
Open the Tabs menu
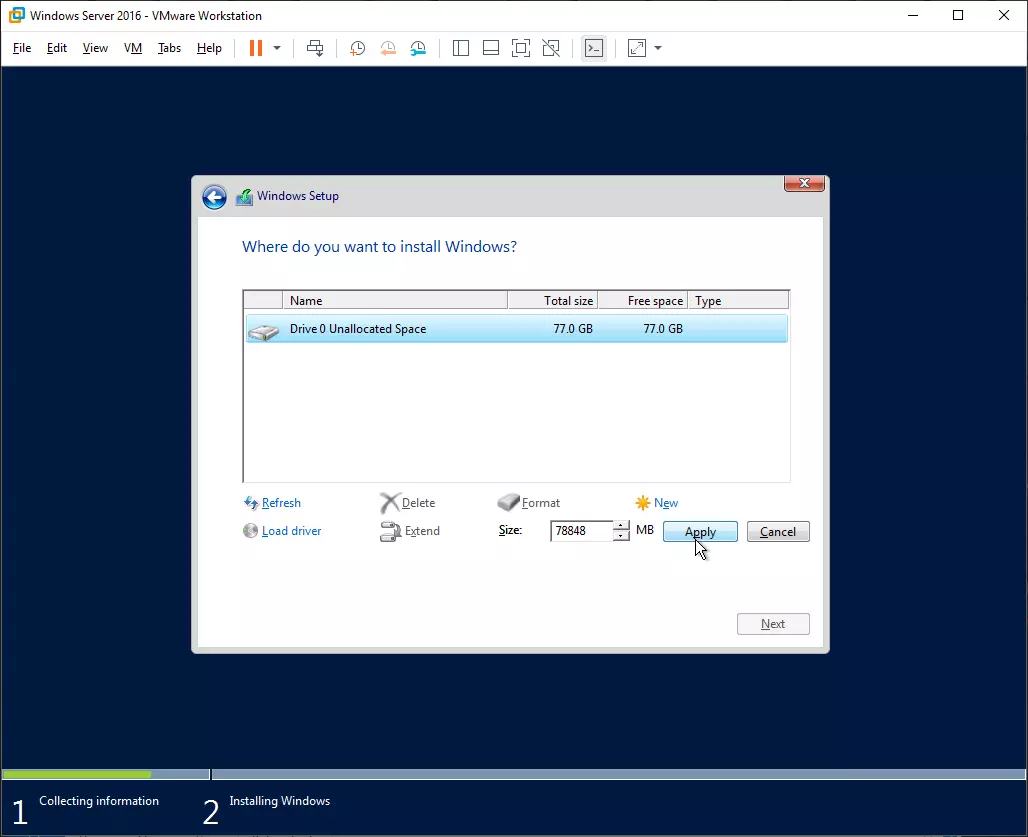[169, 48]
